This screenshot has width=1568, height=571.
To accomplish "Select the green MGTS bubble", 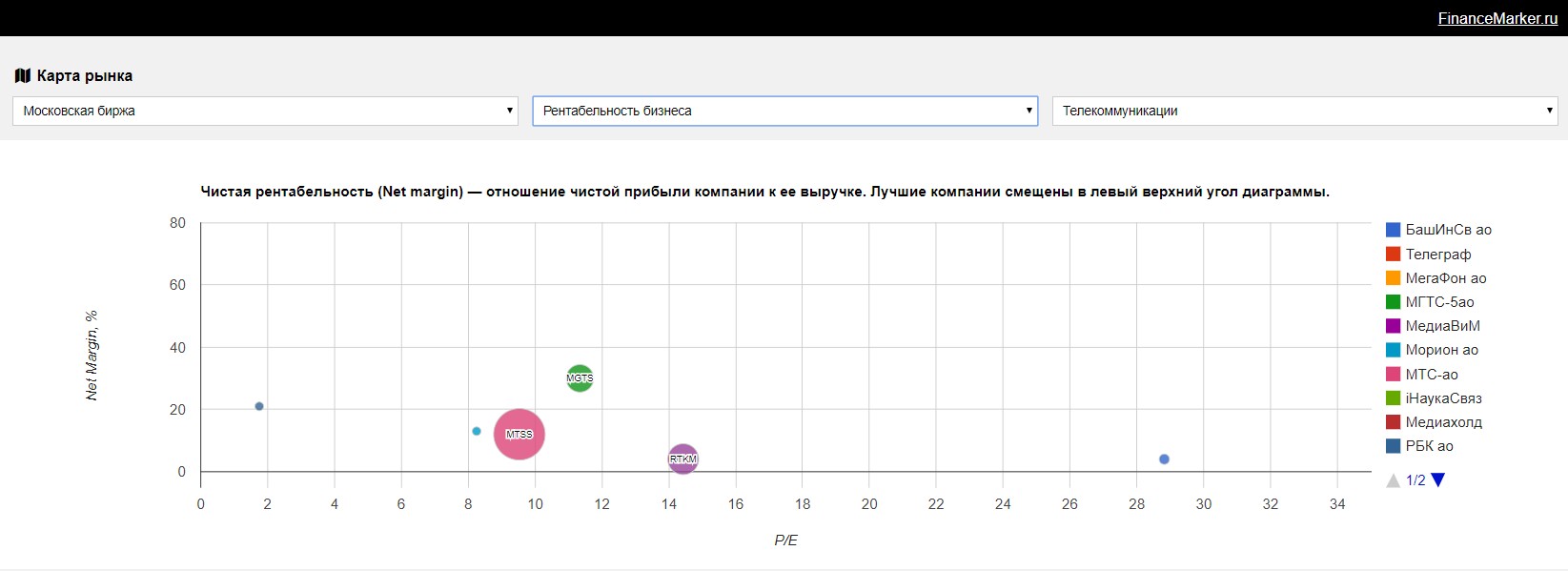I will 580,378.
